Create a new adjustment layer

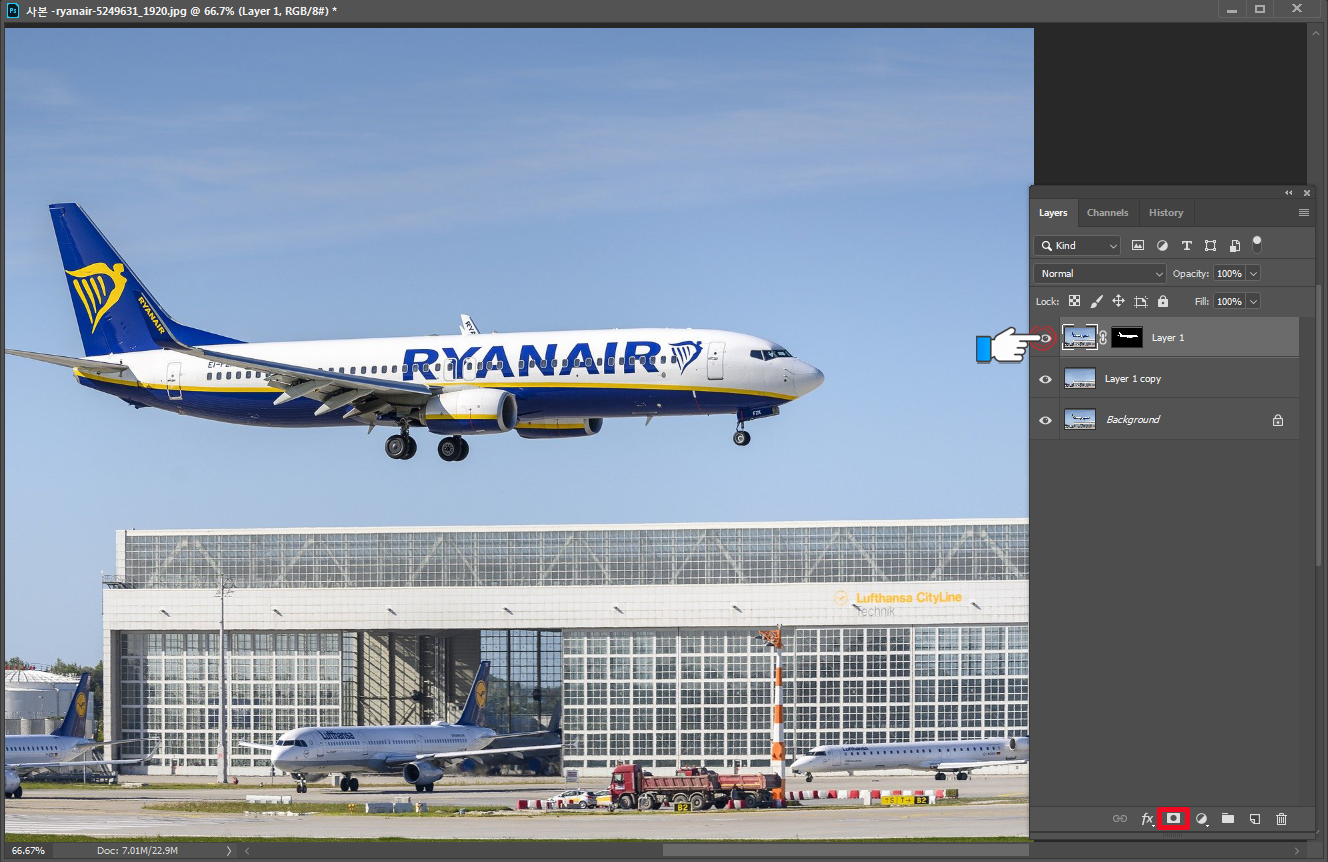tap(1202, 819)
